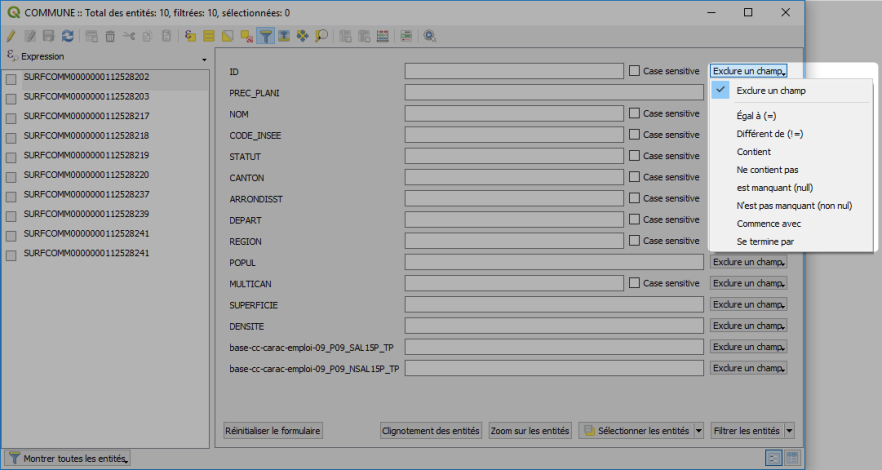Toggle the select/filter by form funnel icon

[266, 37]
